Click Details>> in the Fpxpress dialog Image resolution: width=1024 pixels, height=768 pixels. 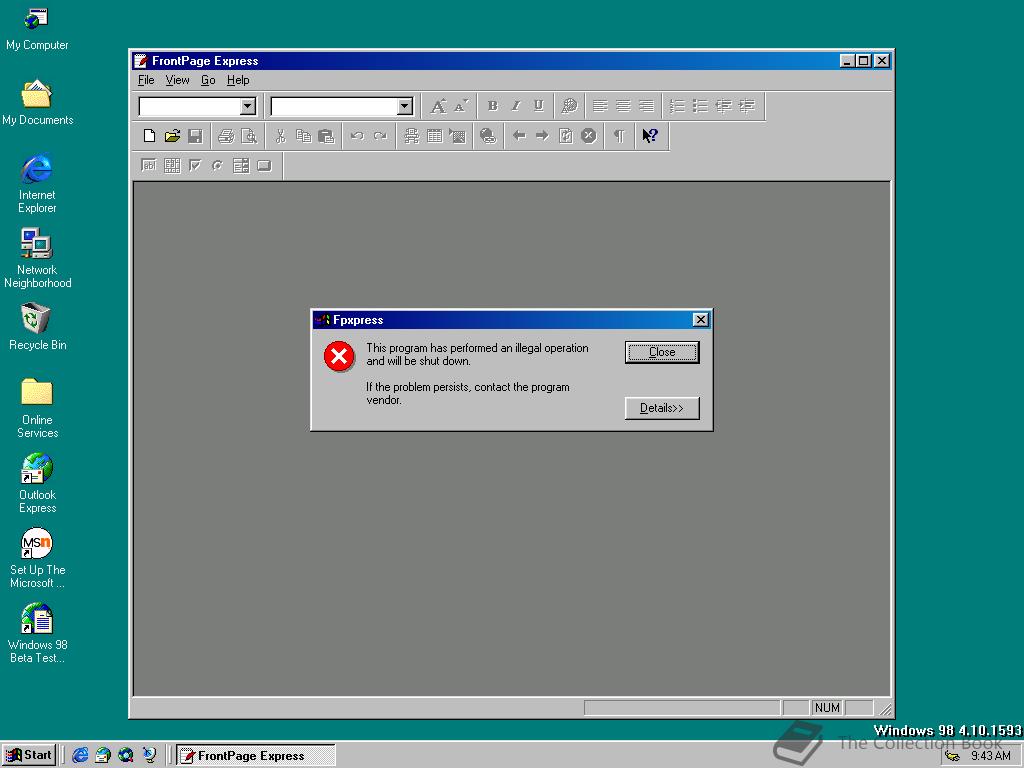662,408
